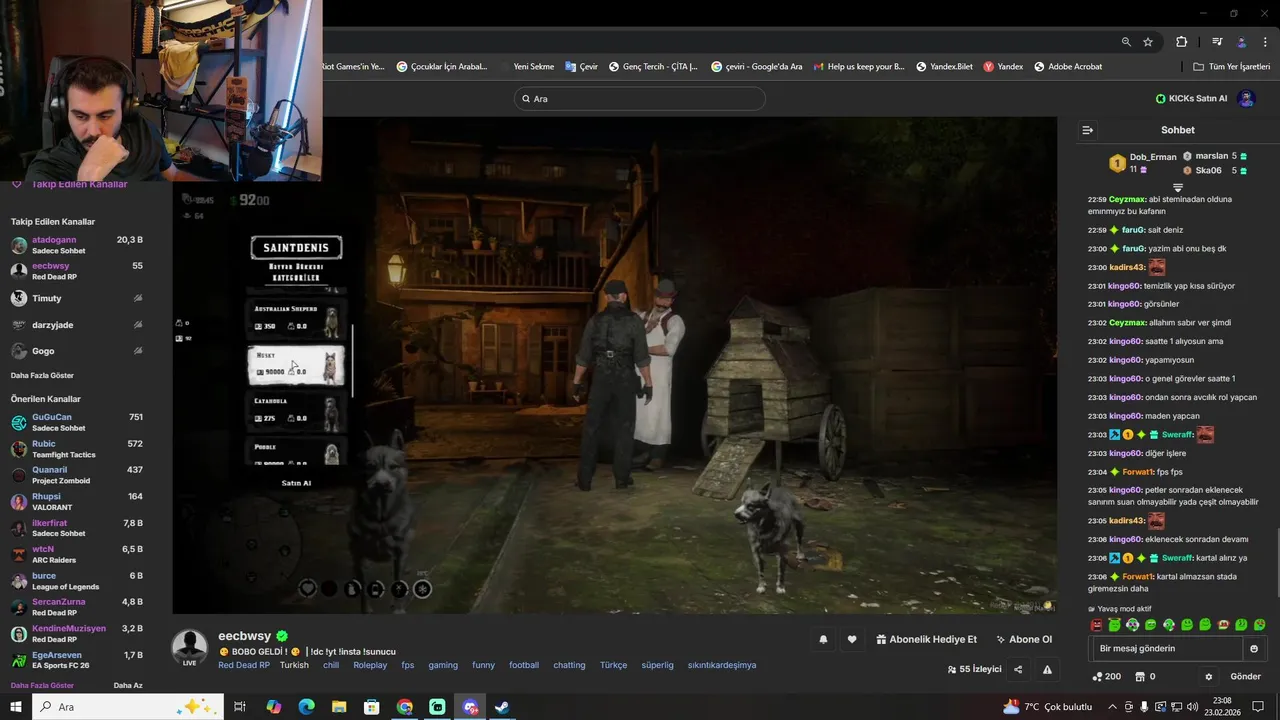Open the atadogann followed channel
1280x720 pixels.
click(x=77, y=245)
